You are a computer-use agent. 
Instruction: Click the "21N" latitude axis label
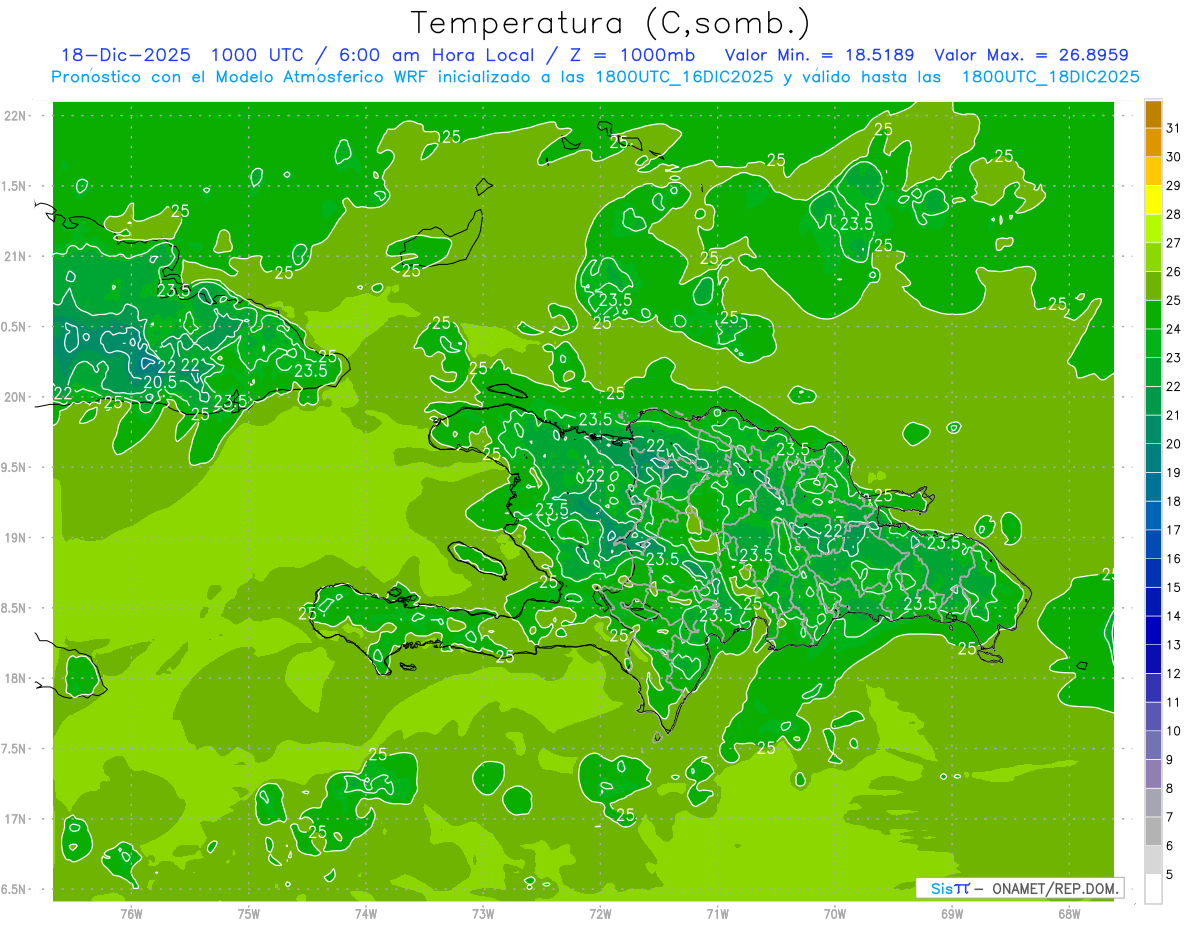coord(14,256)
